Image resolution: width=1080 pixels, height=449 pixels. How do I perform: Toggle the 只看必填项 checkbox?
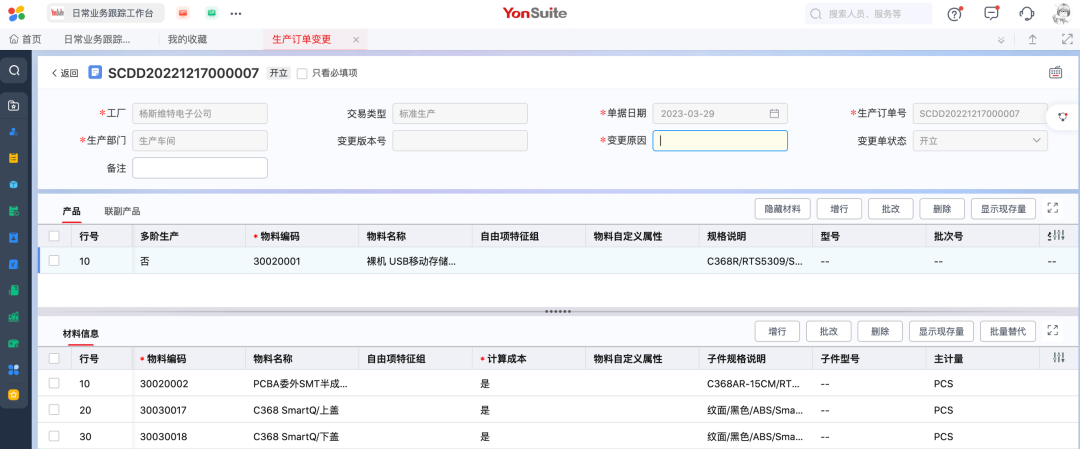(302, 73)
